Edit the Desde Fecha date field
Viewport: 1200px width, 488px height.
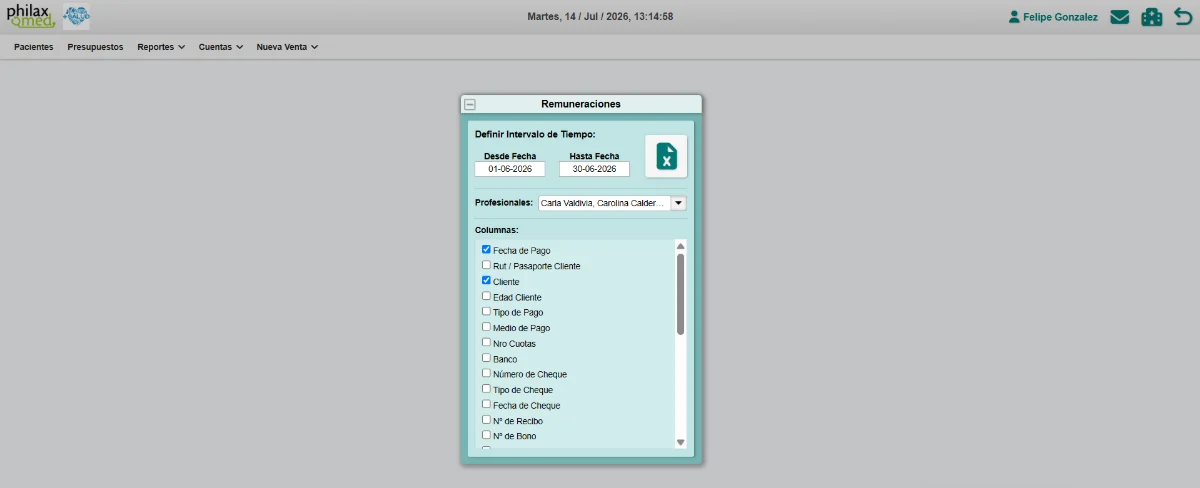(x=510, y=169)
